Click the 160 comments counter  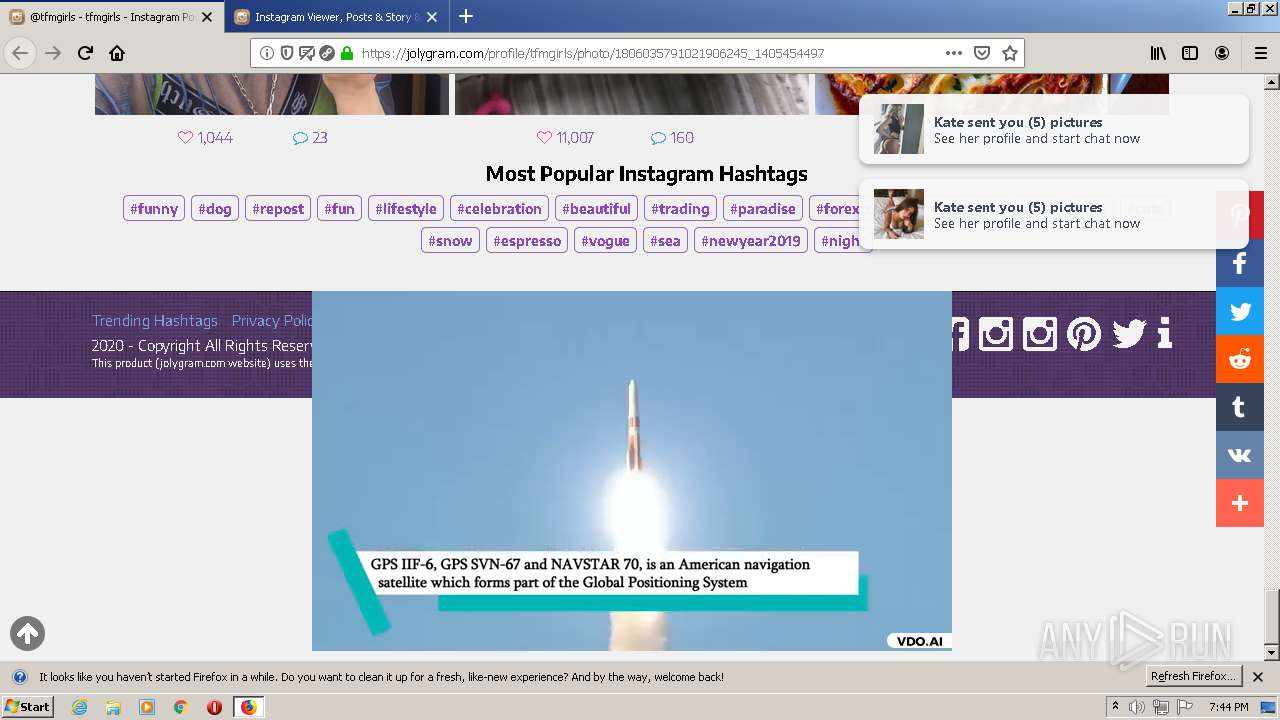(x=672, y=138)
